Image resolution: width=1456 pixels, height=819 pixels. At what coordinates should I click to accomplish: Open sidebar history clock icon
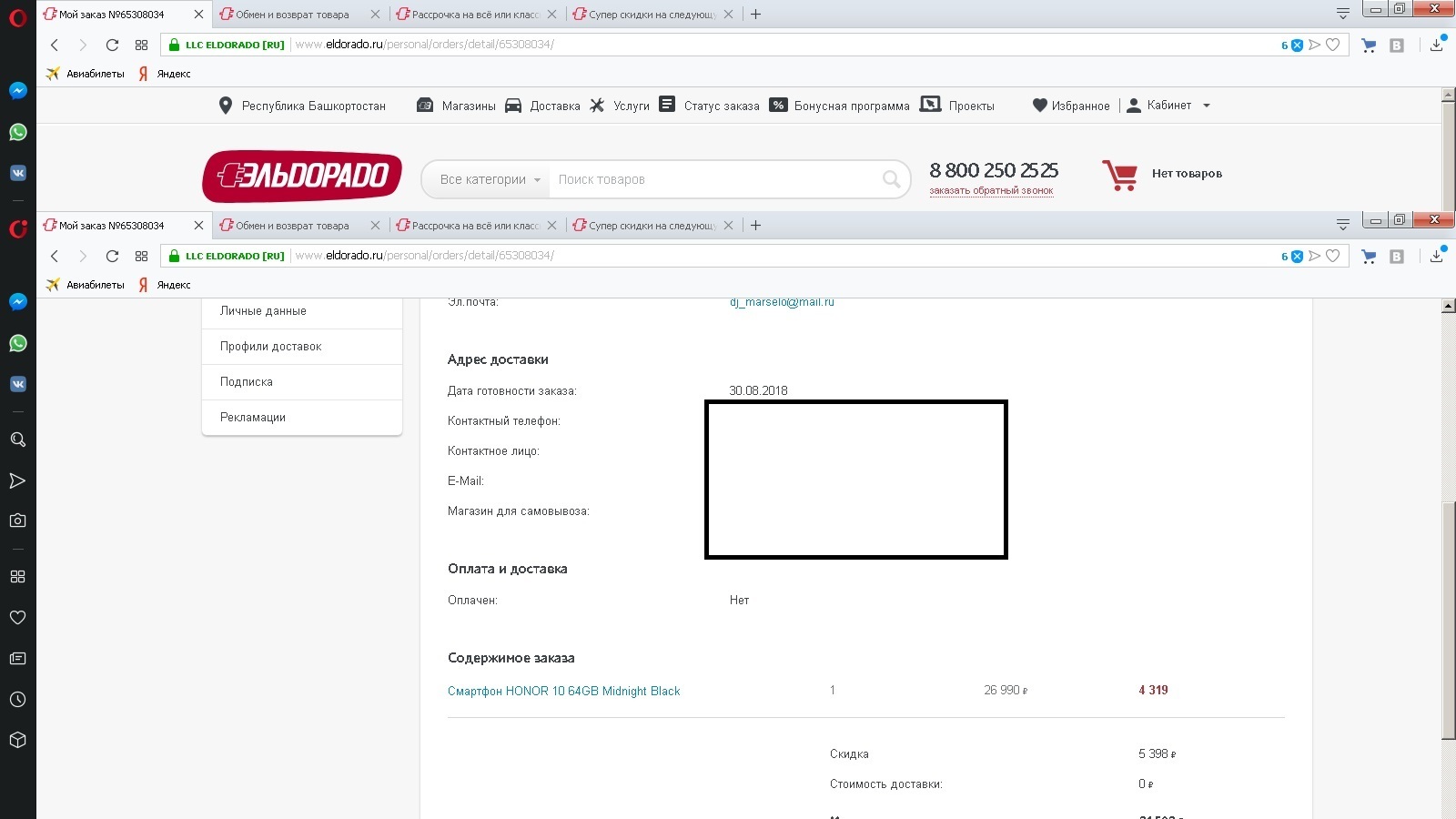pos(17,700)
